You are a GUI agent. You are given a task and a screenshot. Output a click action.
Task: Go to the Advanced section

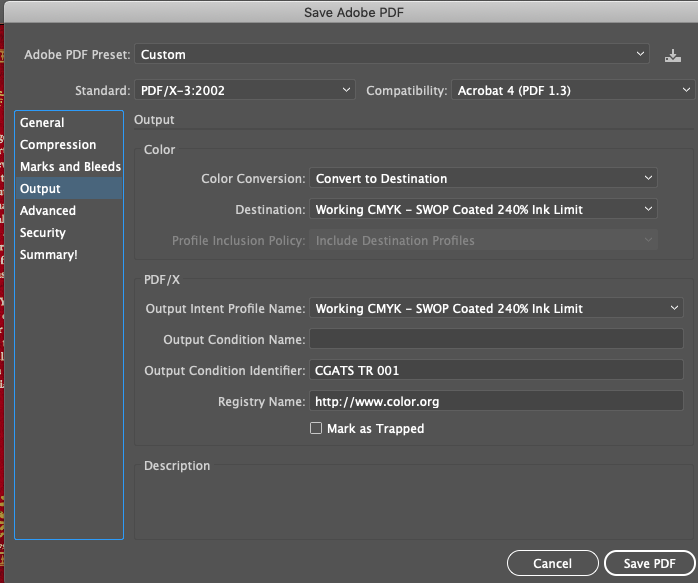[48, 211]
